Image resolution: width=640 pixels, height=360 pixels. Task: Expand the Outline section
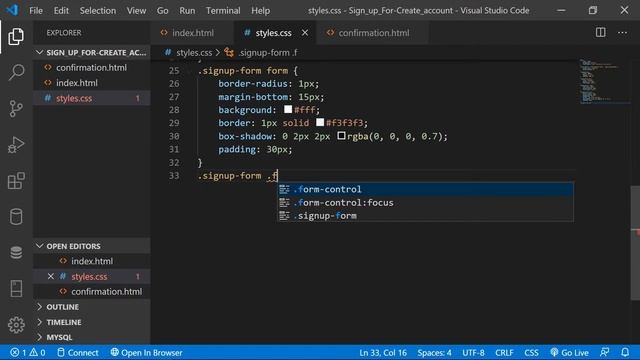coord(91,307)
